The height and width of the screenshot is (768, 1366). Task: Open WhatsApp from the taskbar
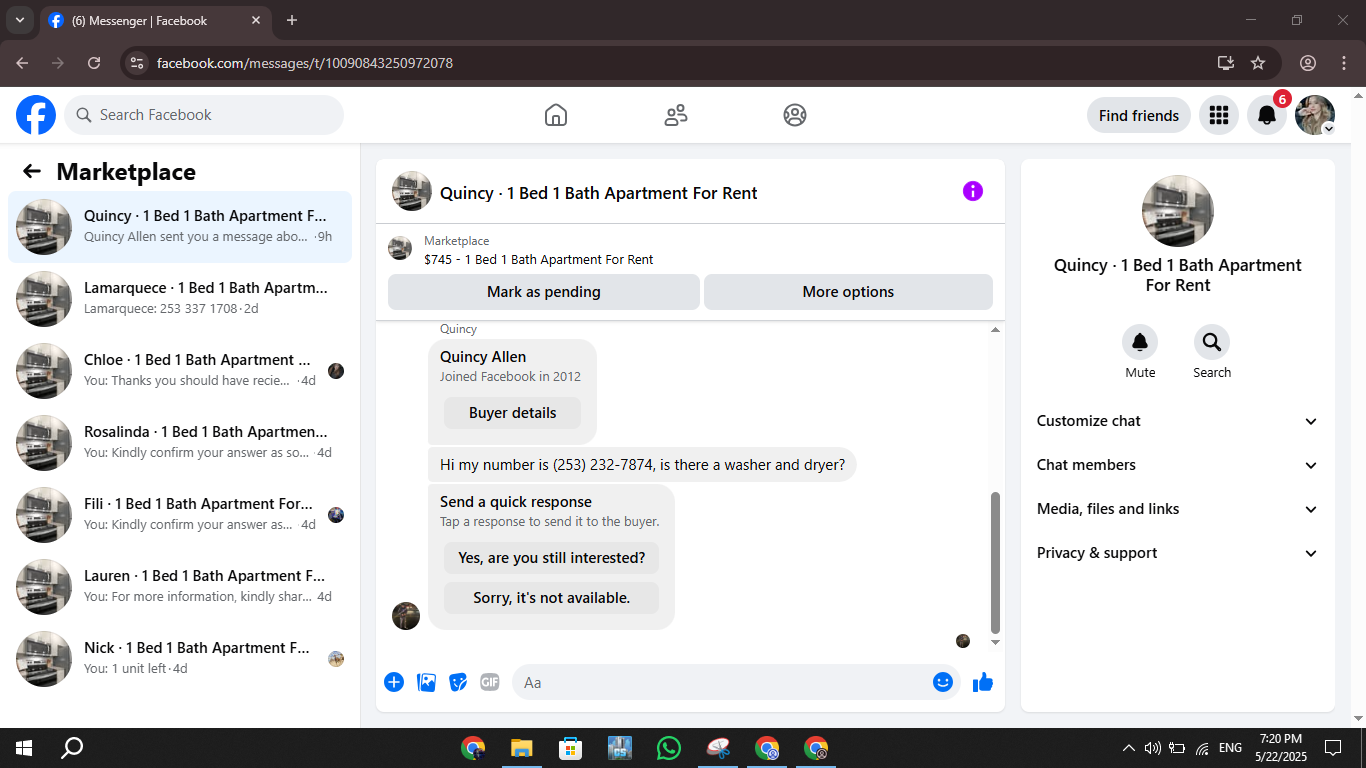669,748
